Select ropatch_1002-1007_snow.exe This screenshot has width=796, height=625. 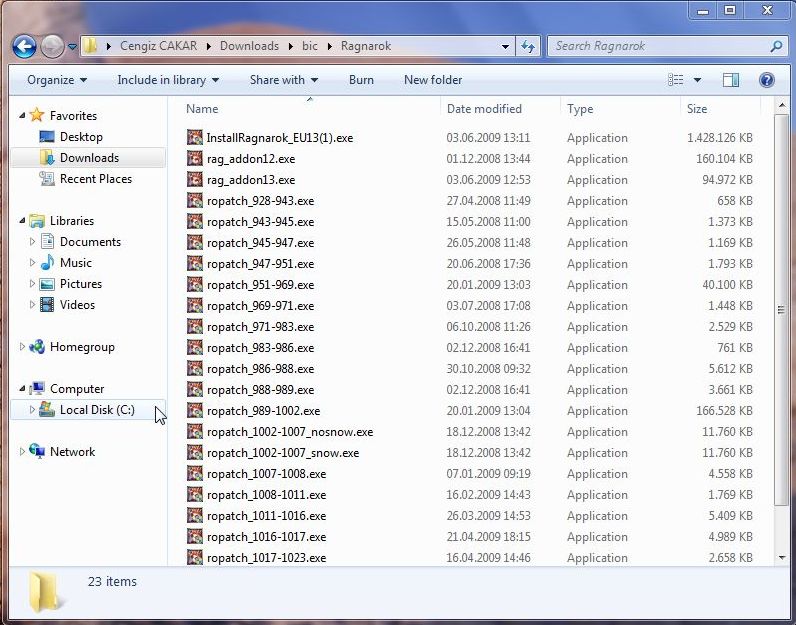[x=283, y=453]
